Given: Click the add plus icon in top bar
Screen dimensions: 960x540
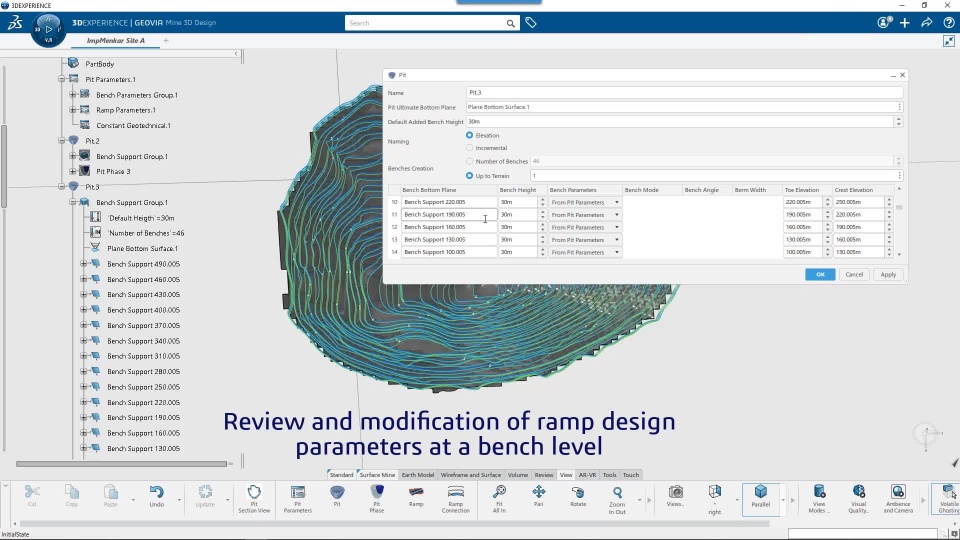Looking at the screenshot, I should click(905, 23).
